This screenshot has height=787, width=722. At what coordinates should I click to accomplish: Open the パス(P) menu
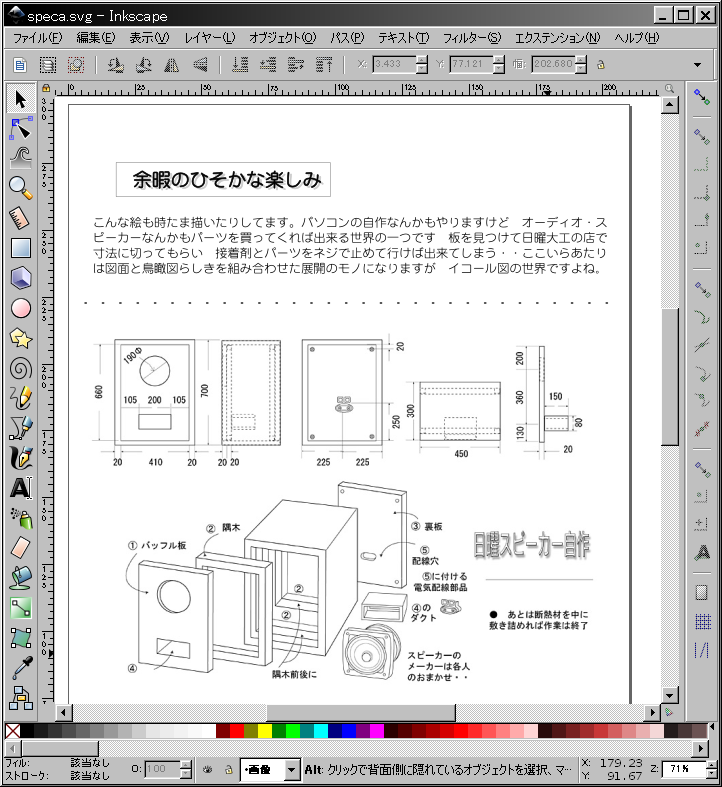click(x=347, y=38)
